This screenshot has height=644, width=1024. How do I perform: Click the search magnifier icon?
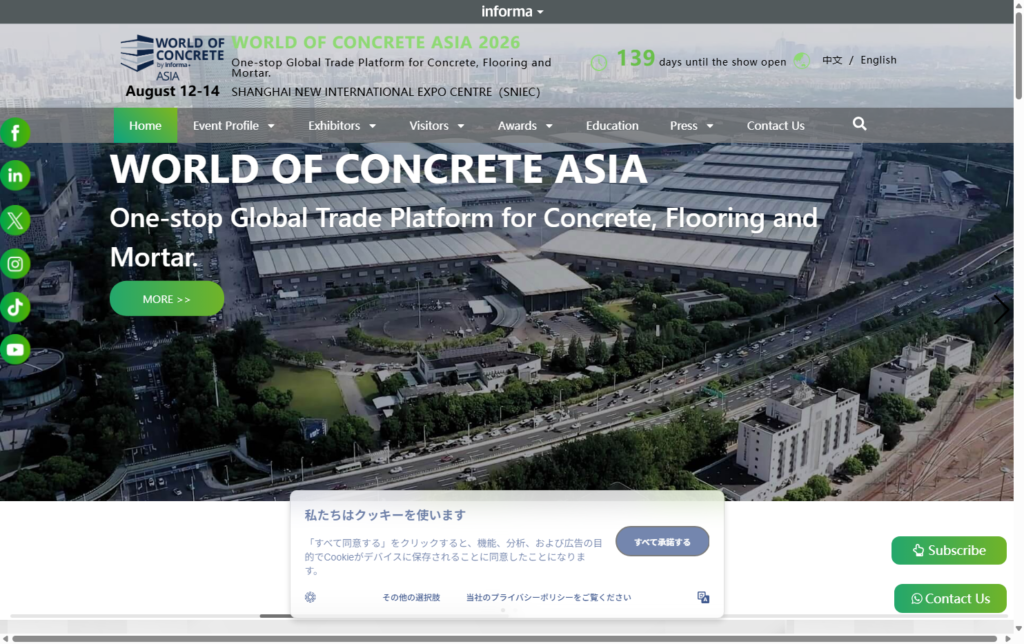click(859, 123)
